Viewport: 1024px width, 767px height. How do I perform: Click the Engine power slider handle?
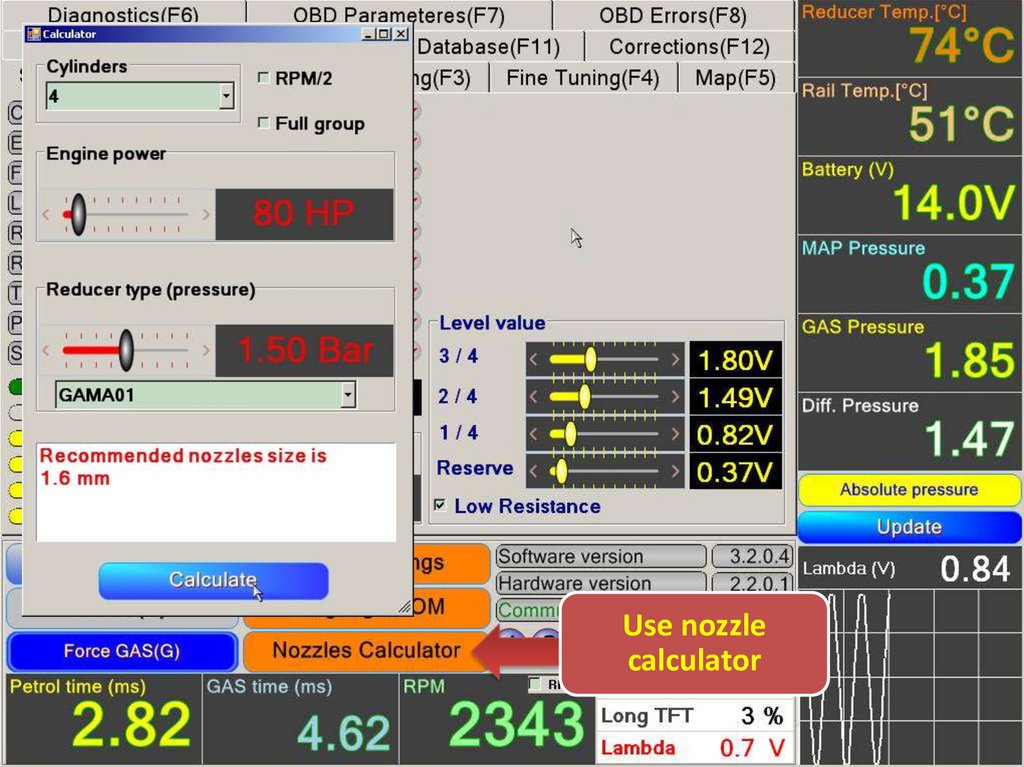(x=78, y=214)
